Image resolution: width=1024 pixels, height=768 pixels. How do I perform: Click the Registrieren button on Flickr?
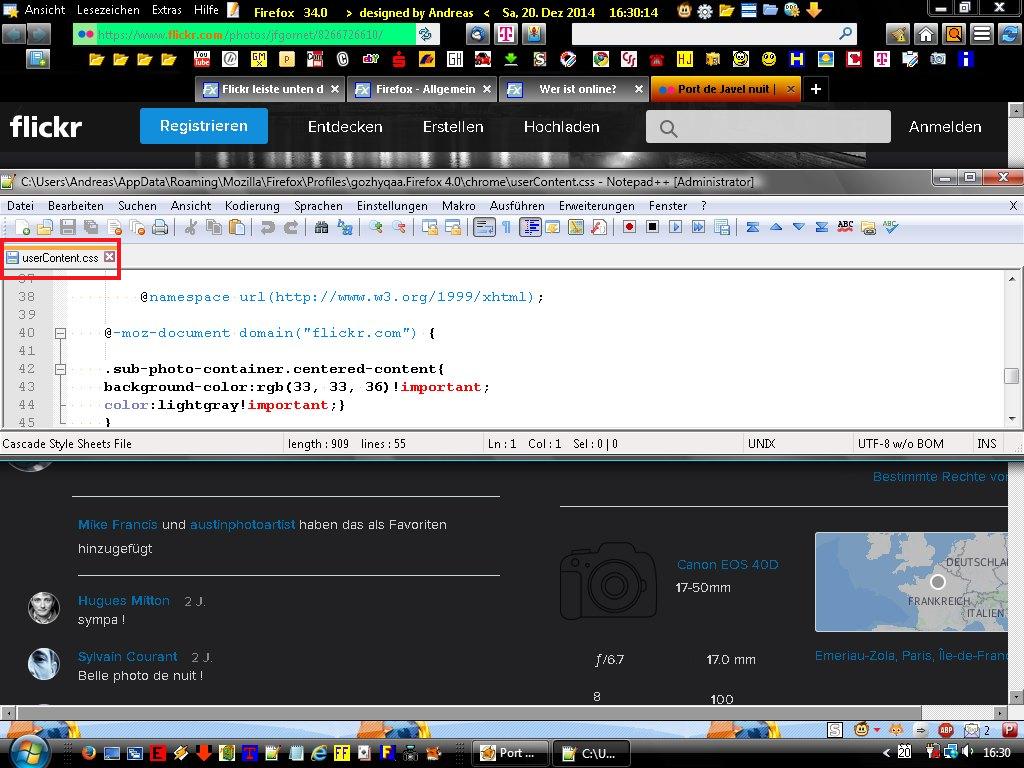[203, 127]
